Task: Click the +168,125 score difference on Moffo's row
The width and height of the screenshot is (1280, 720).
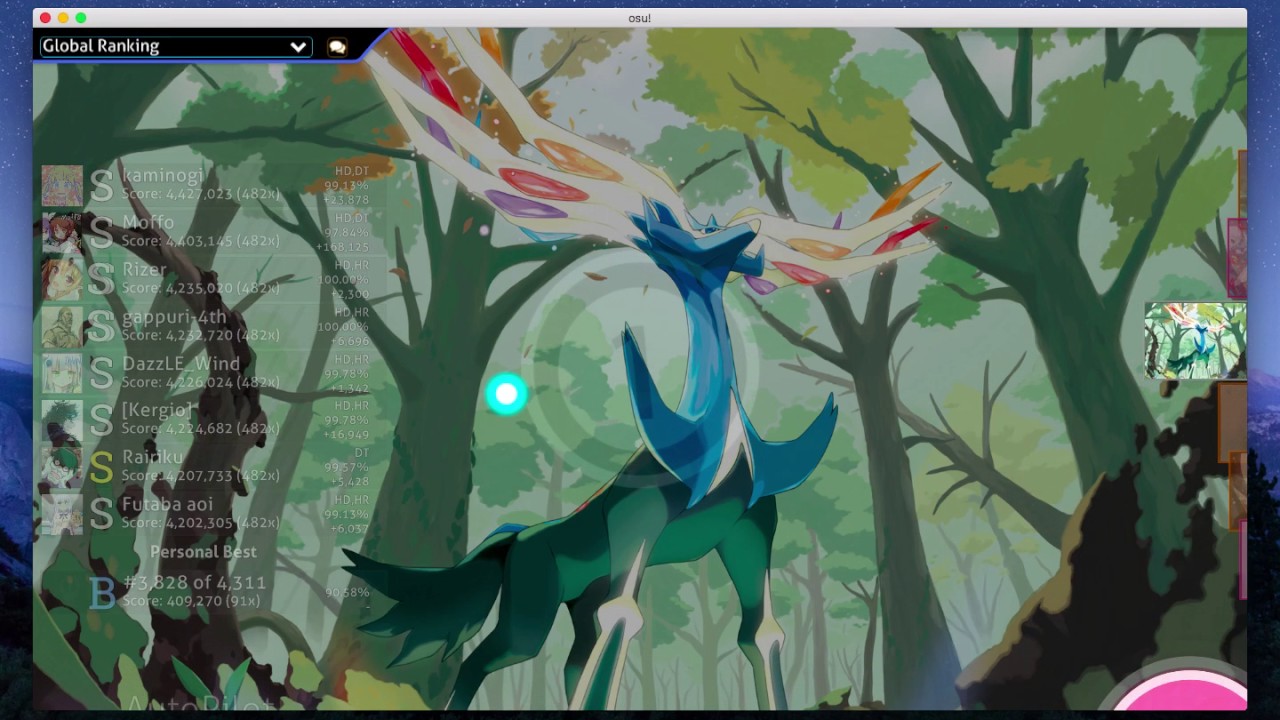Action: [x=342, y=247]
